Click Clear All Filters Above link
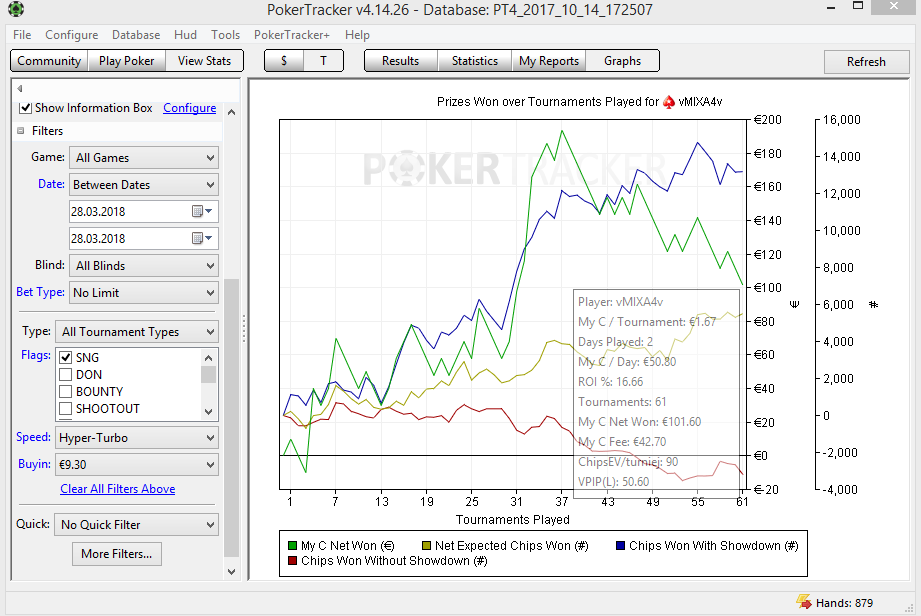This screenshot has width=921, height=616. pos(117,489)
